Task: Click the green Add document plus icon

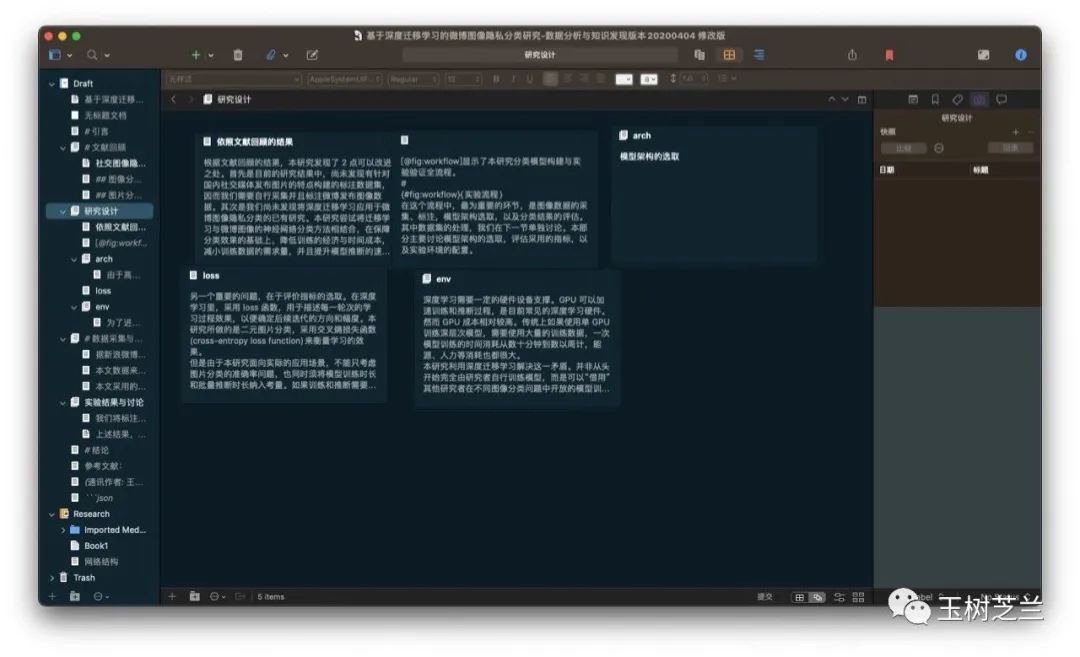Action: click(x=196, y=55)
